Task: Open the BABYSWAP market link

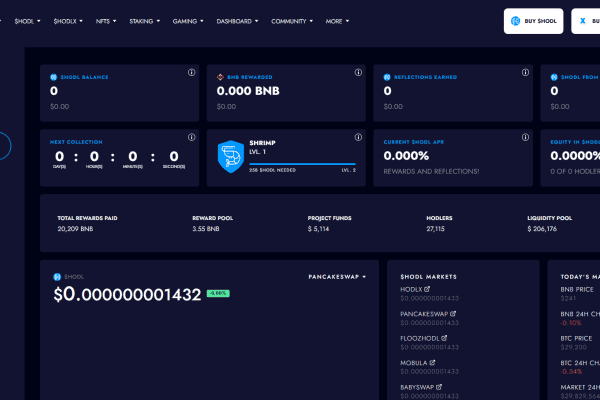Action: 421,387
